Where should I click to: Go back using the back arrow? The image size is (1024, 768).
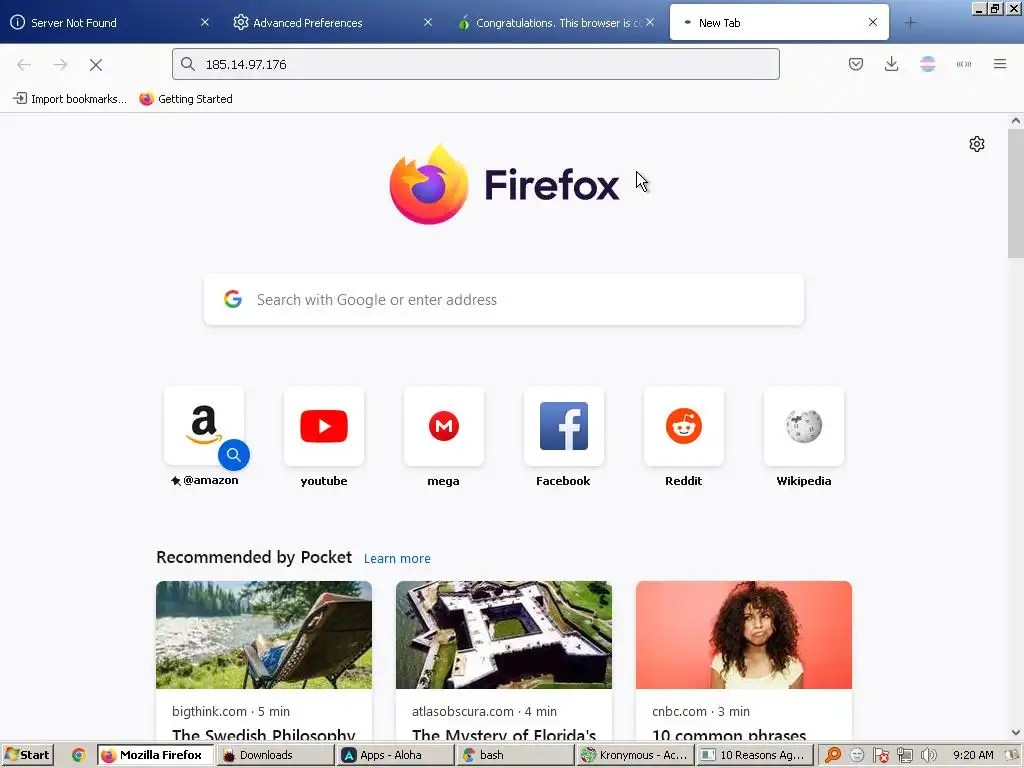click(24, 64)
